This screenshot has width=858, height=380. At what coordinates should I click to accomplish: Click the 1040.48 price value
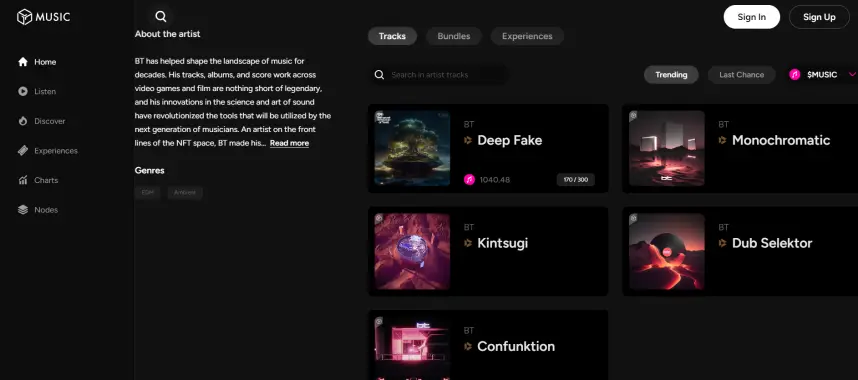(x=495, y=180)
